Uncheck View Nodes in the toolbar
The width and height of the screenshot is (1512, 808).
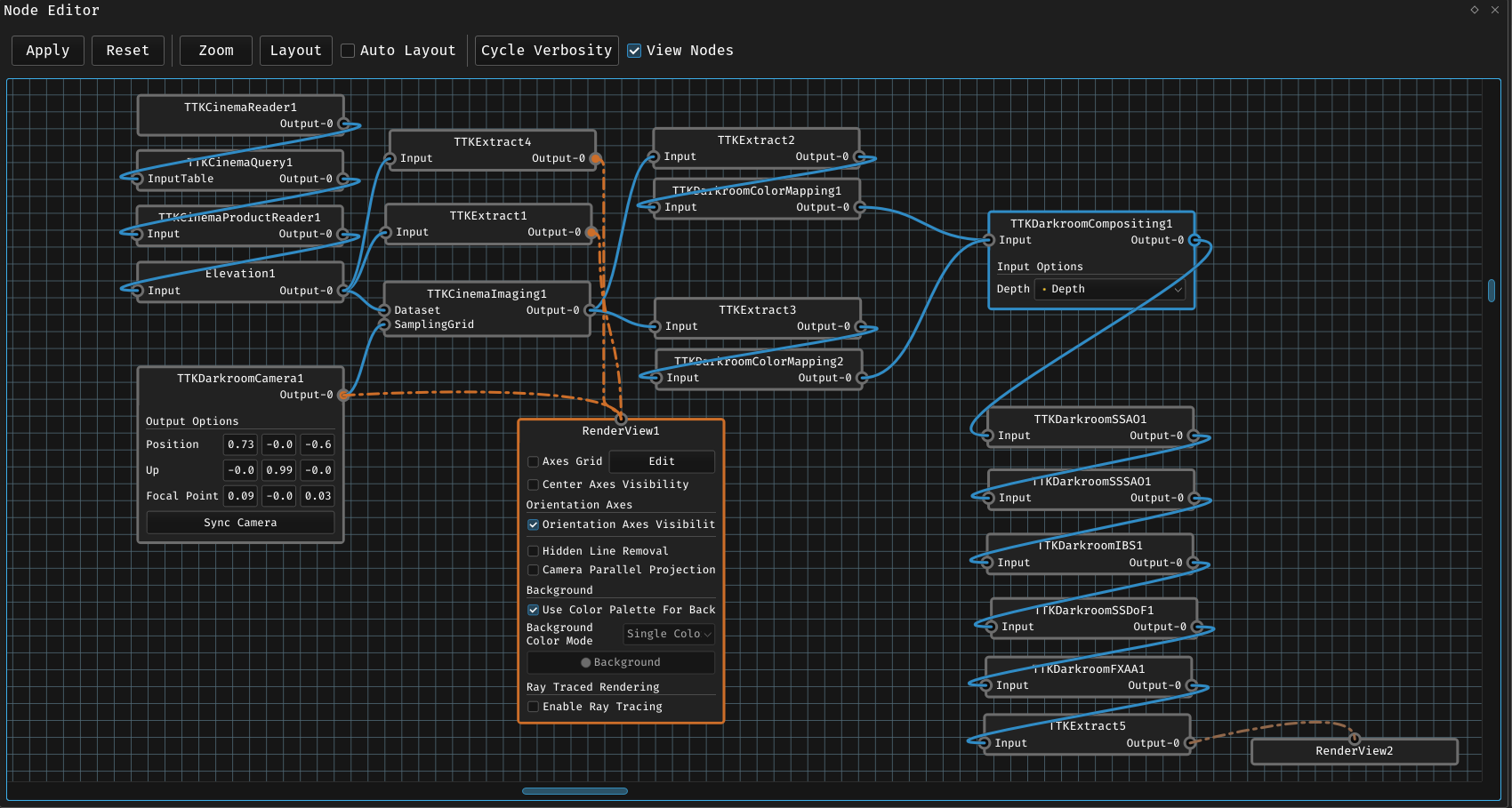coord(634,51)
